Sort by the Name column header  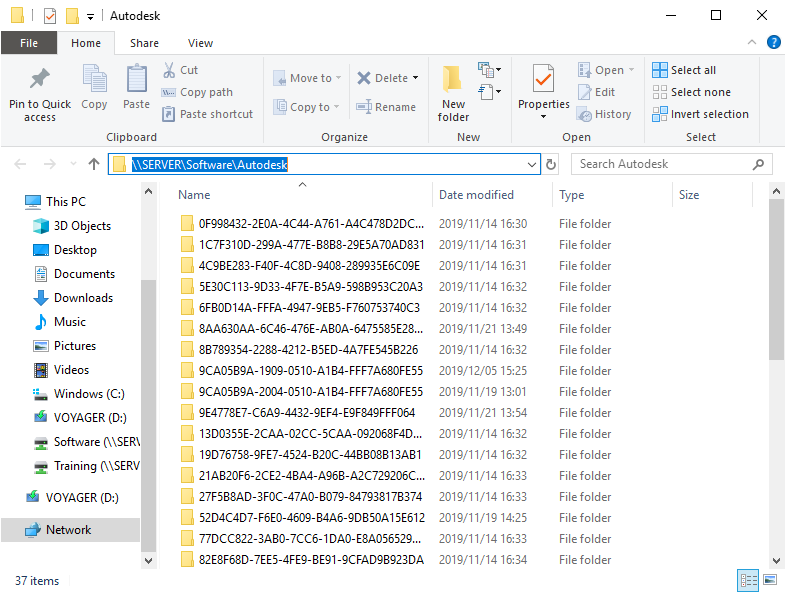302,195
